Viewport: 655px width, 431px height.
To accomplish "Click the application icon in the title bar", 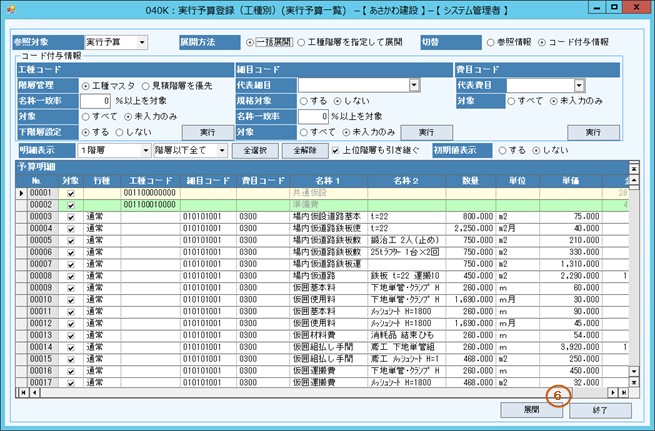I will [x=12, y=10].
